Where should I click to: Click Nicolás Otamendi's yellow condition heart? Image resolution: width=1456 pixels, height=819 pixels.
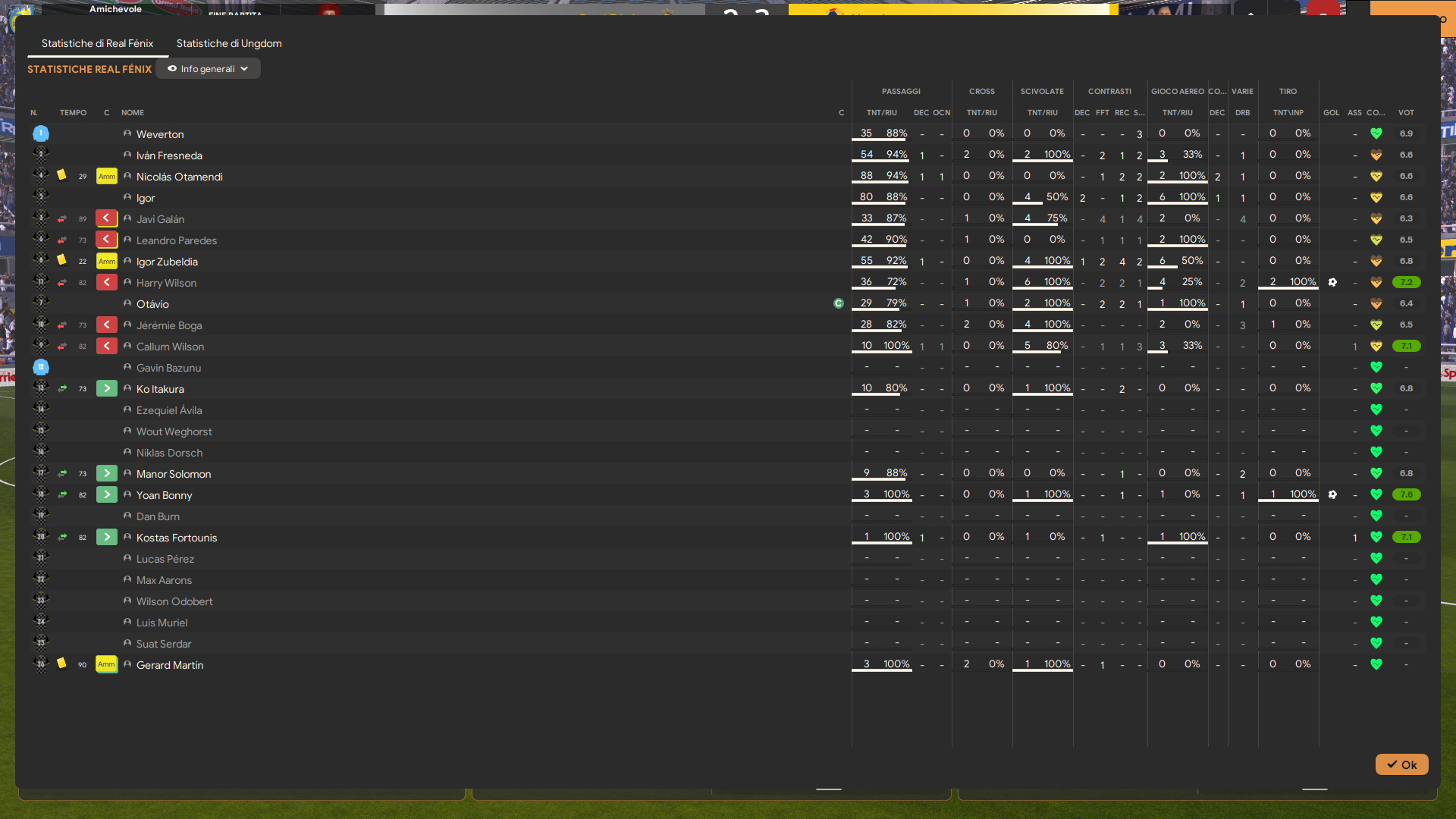tap(1376, 176)
